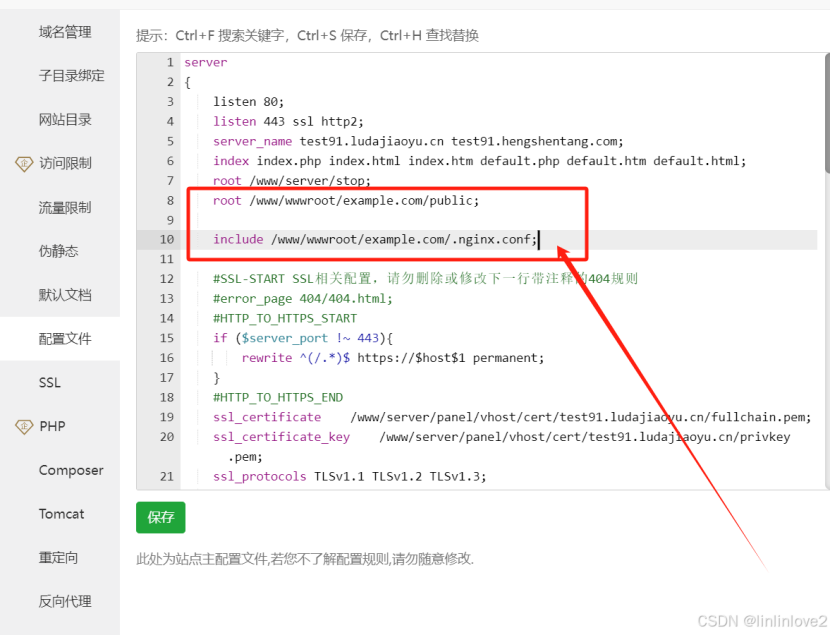Click the green 保存 button

(x=160, y=517)
